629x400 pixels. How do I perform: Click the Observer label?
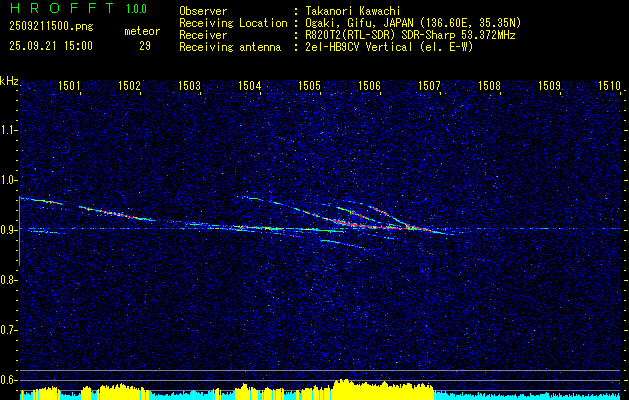(203, 11)
